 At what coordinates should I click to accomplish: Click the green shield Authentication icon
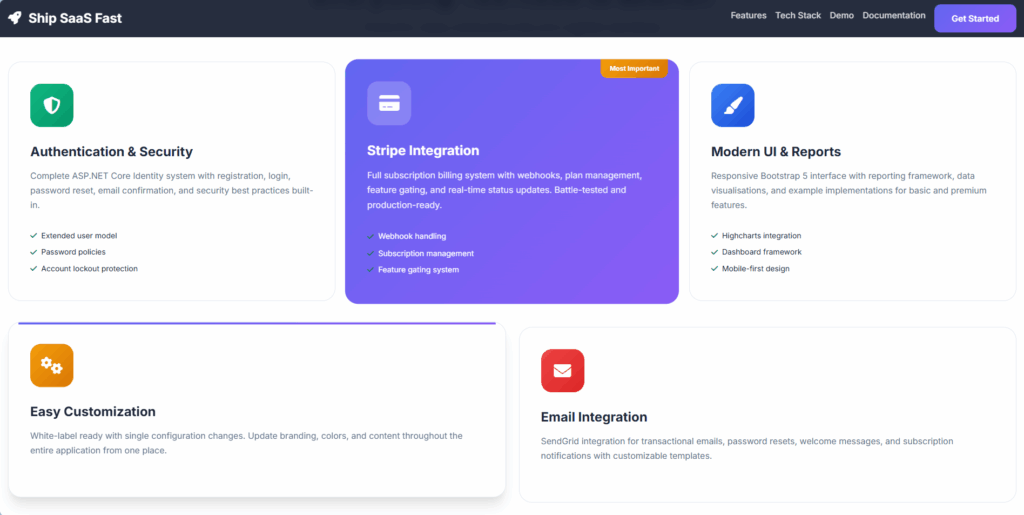pos(52,105)
